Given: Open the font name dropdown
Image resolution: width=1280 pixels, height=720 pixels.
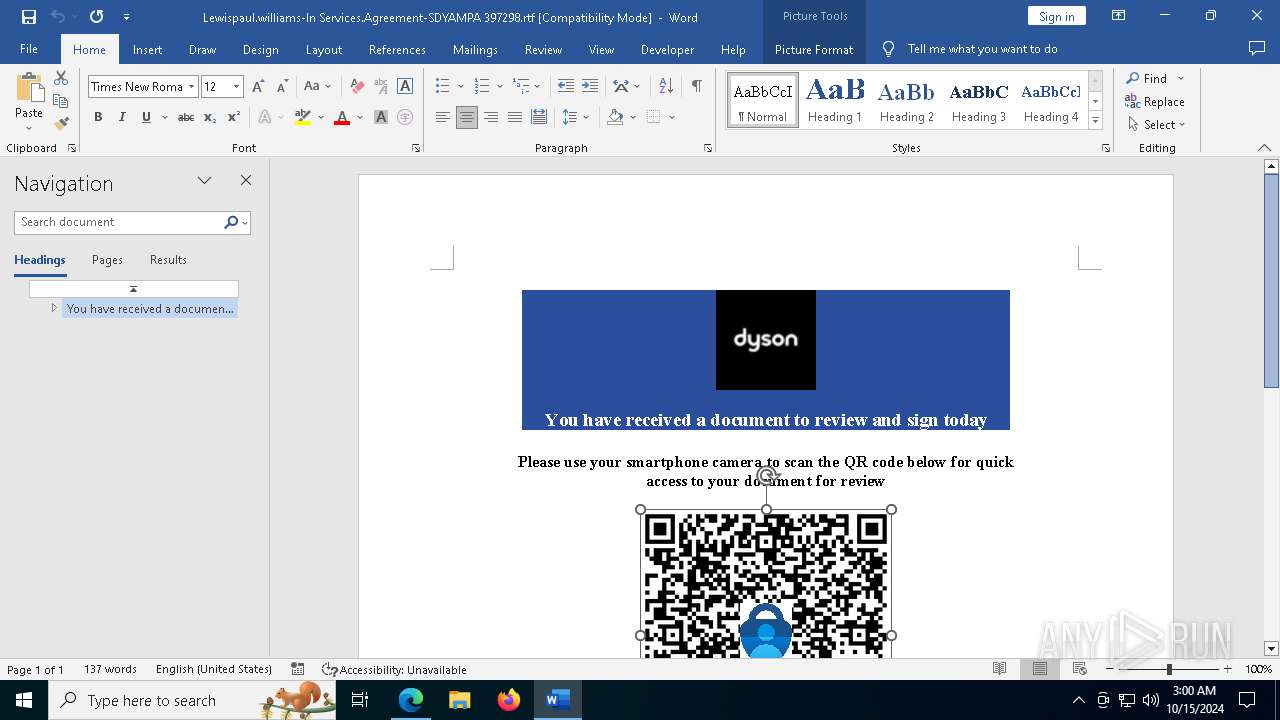Looking at the screenshot, I should (191, 86).
